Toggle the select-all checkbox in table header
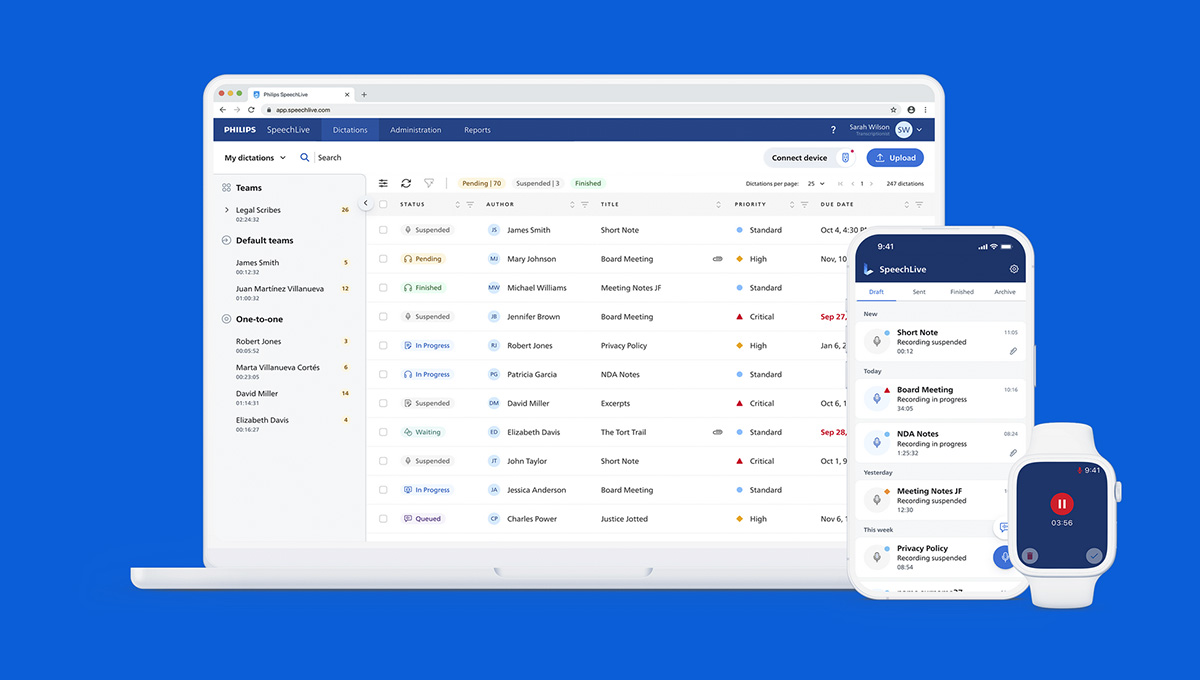The width and height of the screenshot is (1200, 680). 383,204
